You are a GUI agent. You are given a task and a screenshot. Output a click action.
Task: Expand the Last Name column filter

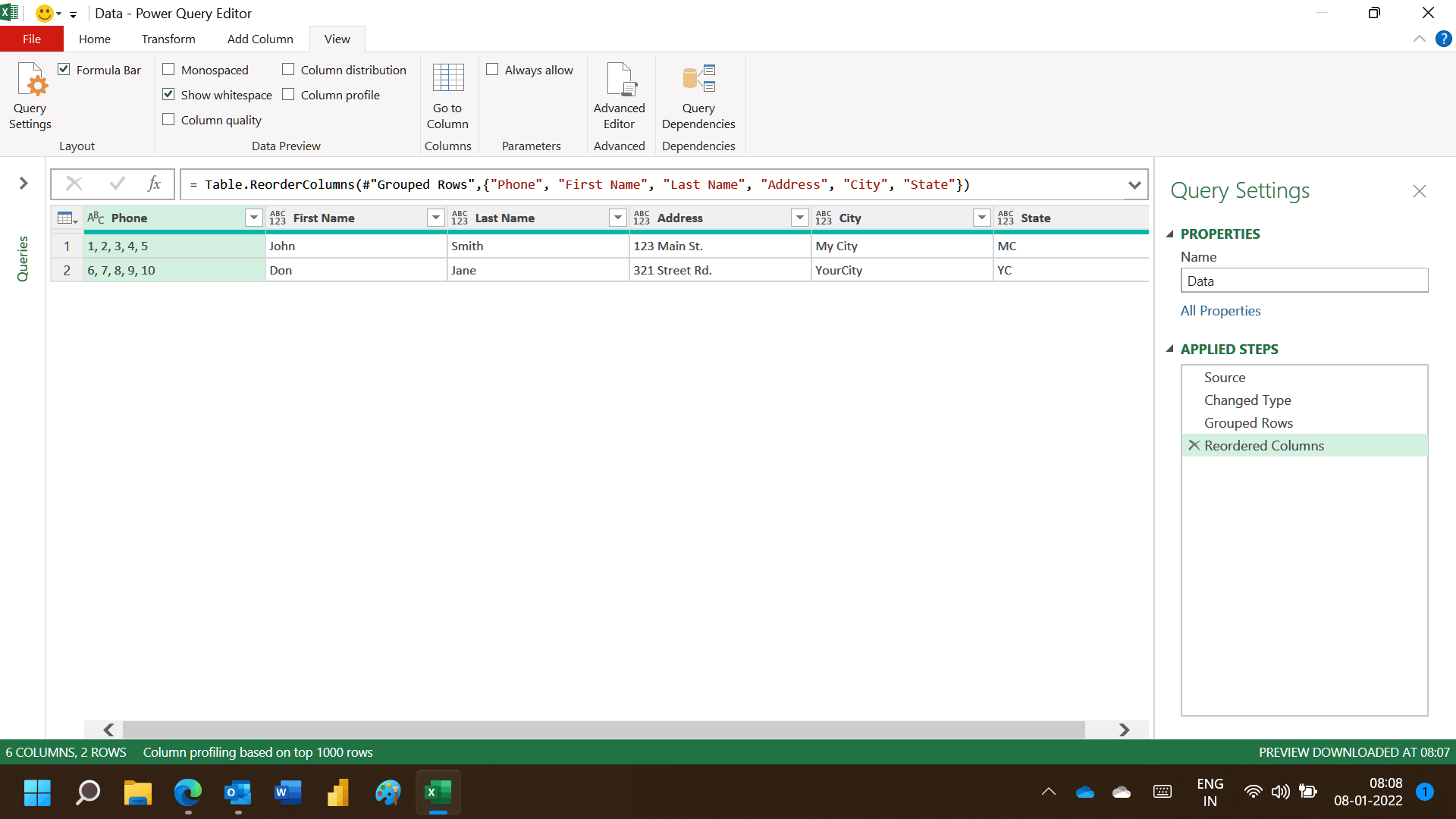click(618, 218)
